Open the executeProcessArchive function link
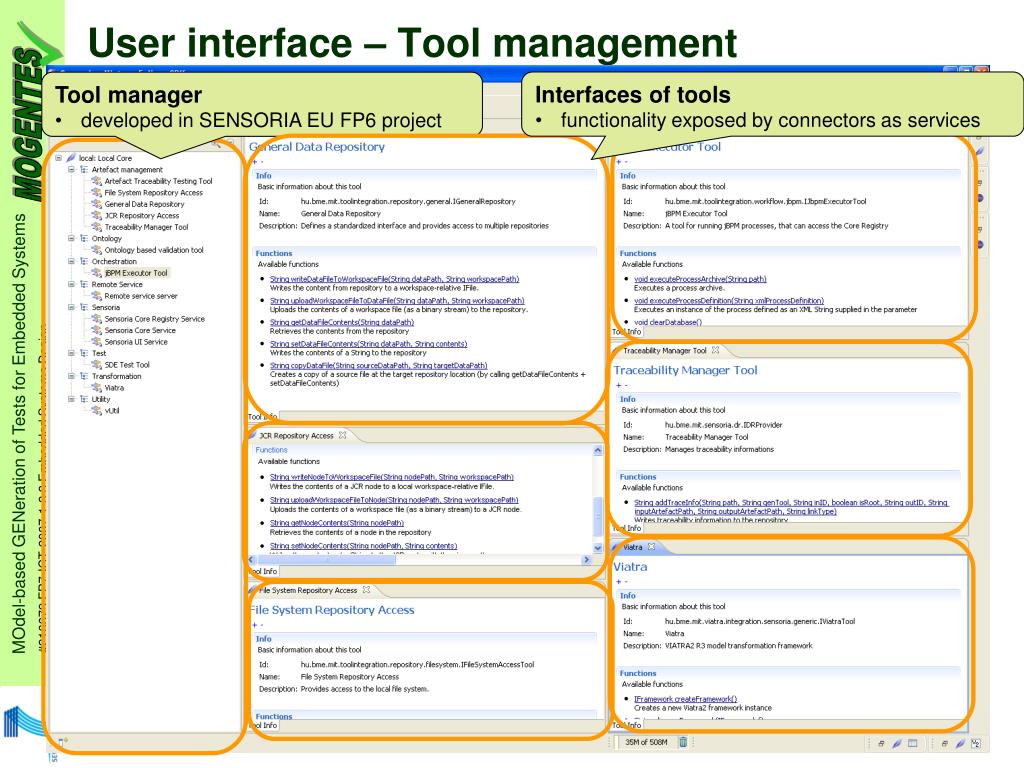Image resolution: width=1024 pixels, height=768 pixels. pos(700,279)
